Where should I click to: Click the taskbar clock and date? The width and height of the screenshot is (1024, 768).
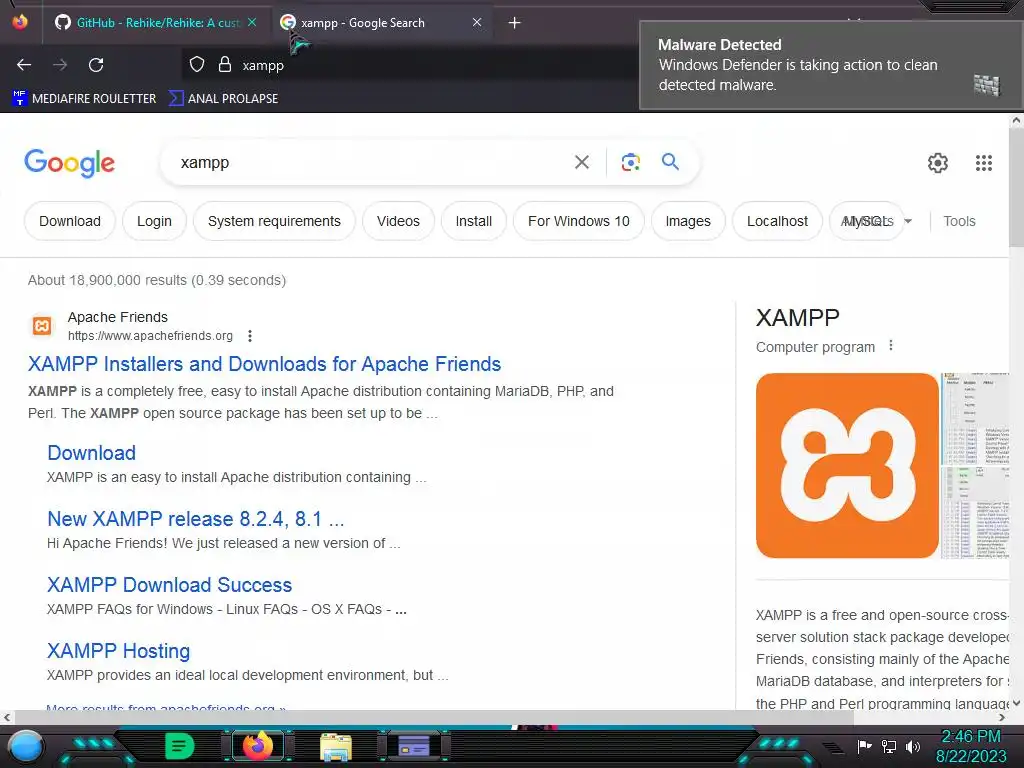click(971, 746)
